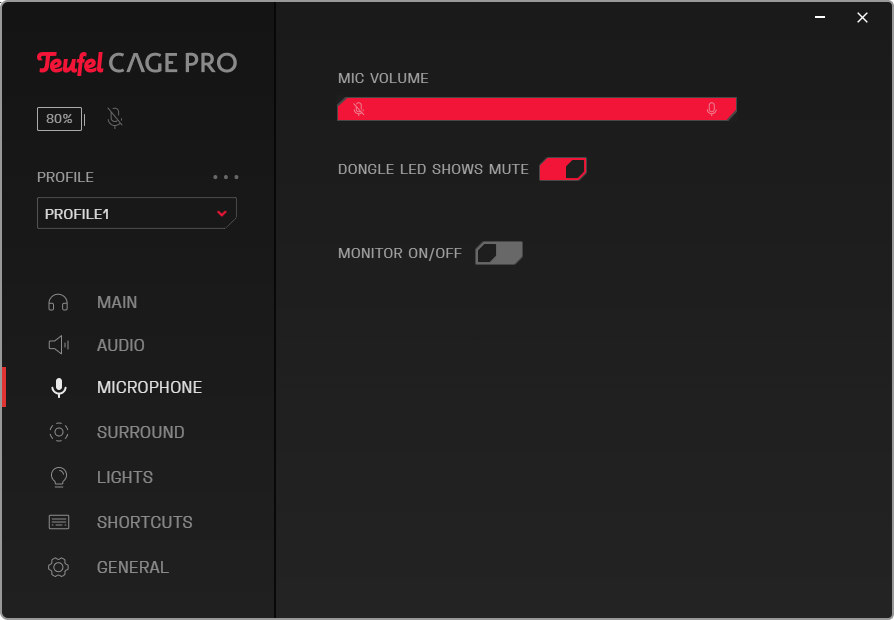
Task: Click the mic icon at the slider's right end
Action: point(711,109)
